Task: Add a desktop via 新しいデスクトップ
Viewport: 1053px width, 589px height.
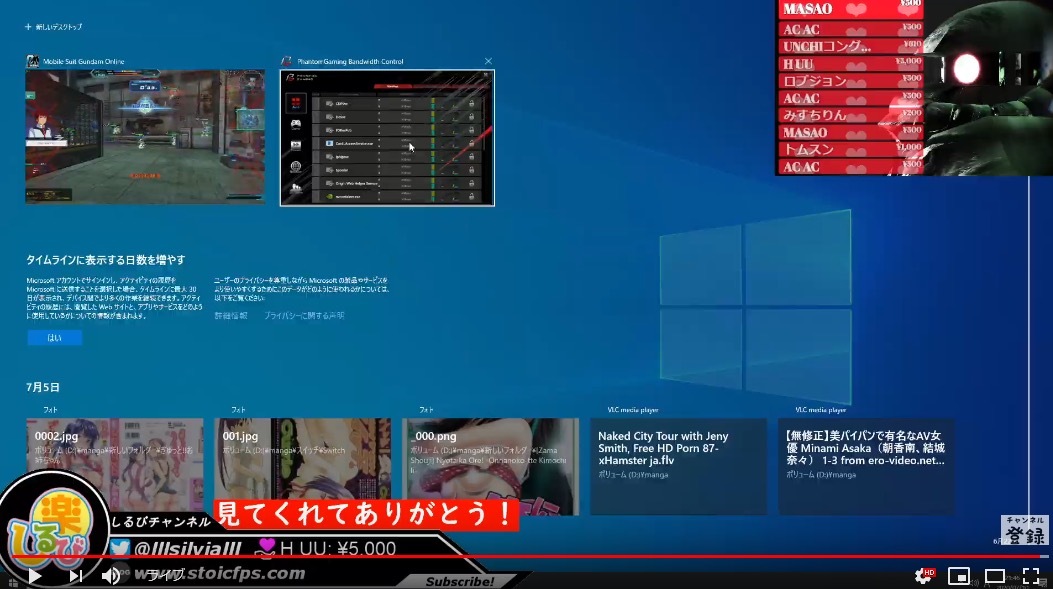Action: tap(55, 27)
